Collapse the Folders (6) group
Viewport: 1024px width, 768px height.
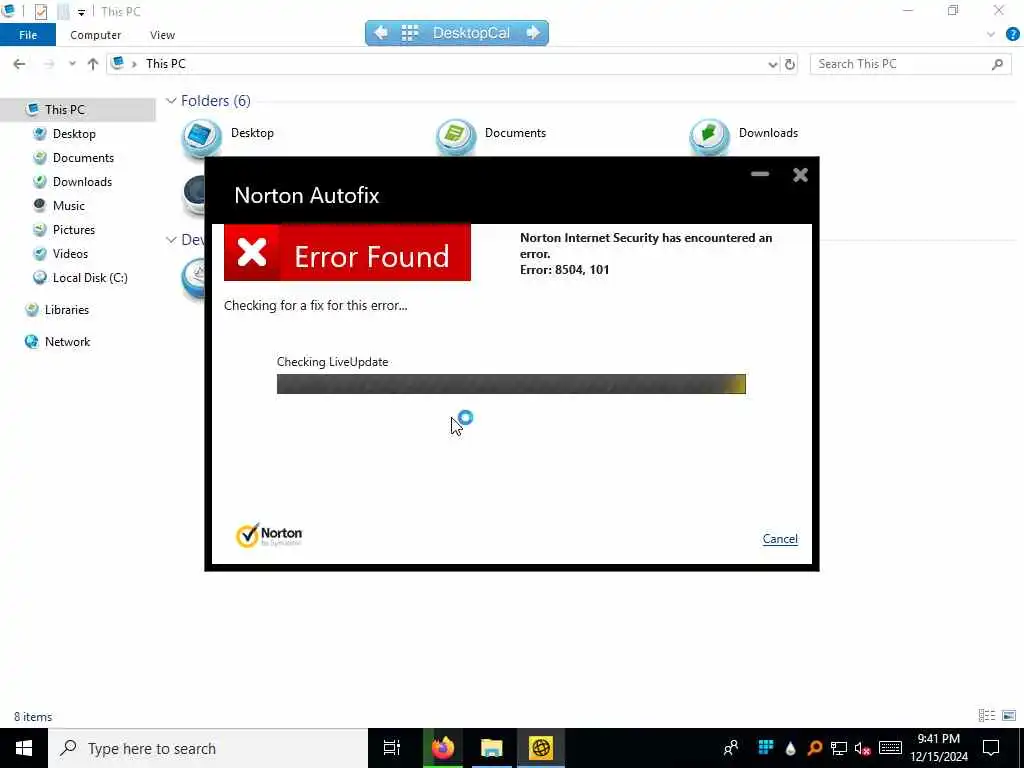tap(171, 101)
